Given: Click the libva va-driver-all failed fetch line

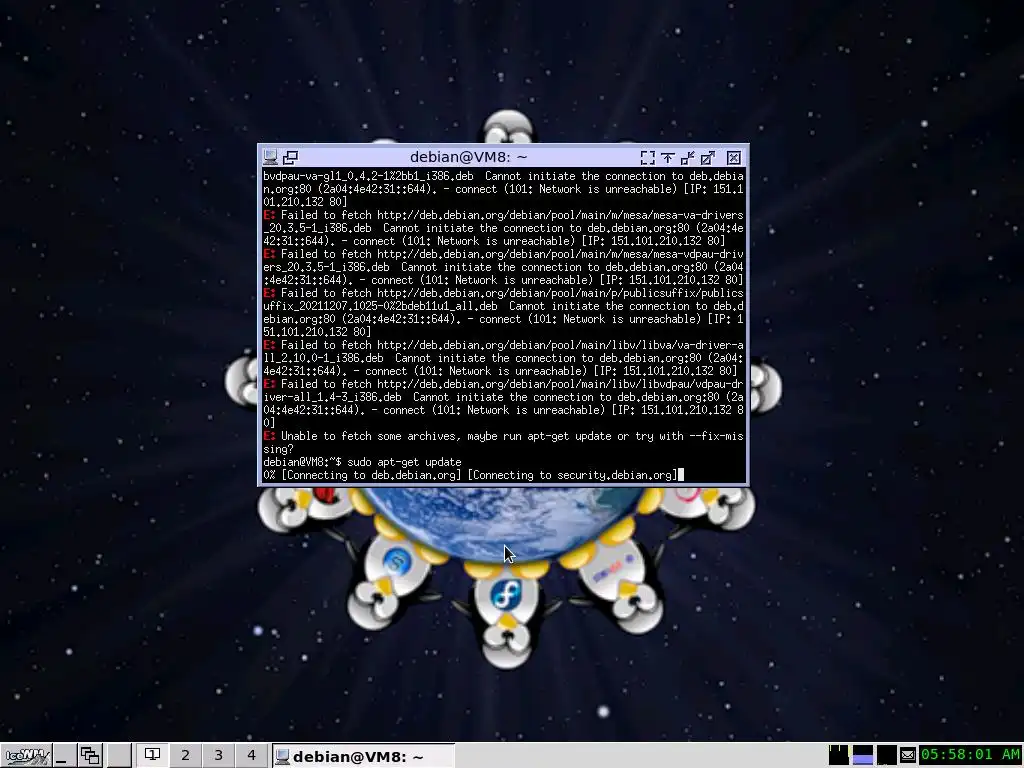Looking at the screenshot, I should pyautogui.click(x=503, y=358).
